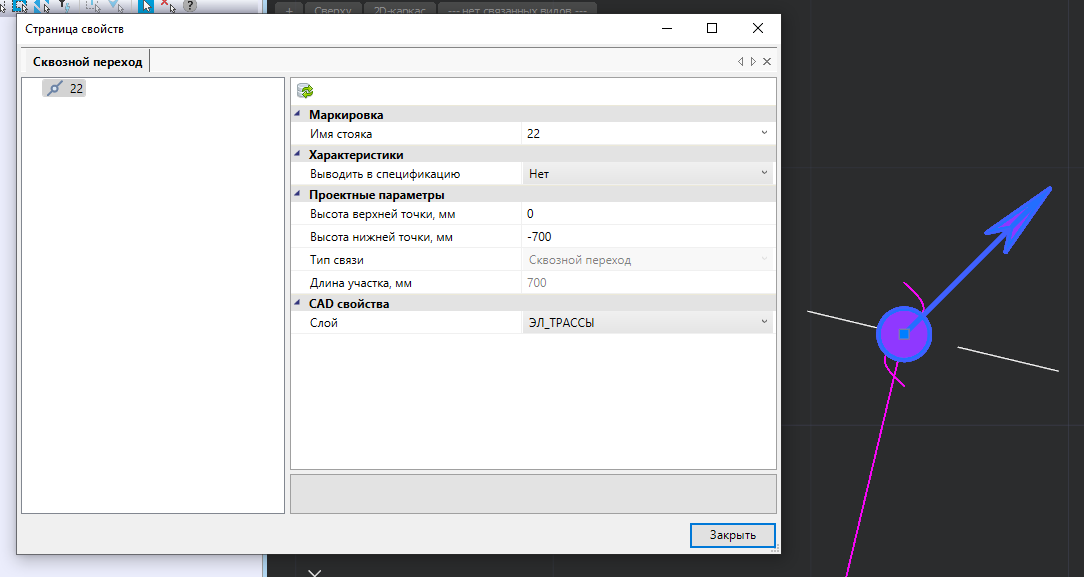1084x577 pixels.
Task: Click the help question mark icon
Action: pyautogui.click(x=189, y=6)
